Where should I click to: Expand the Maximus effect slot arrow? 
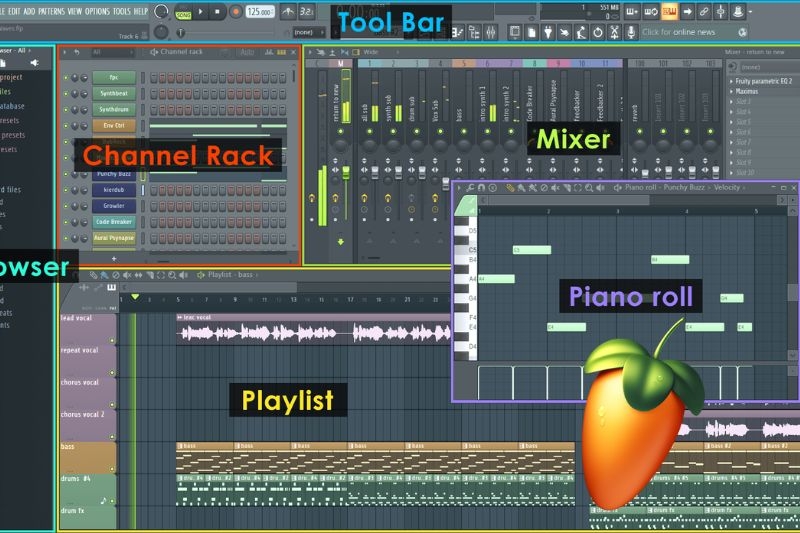pos(731,92)
